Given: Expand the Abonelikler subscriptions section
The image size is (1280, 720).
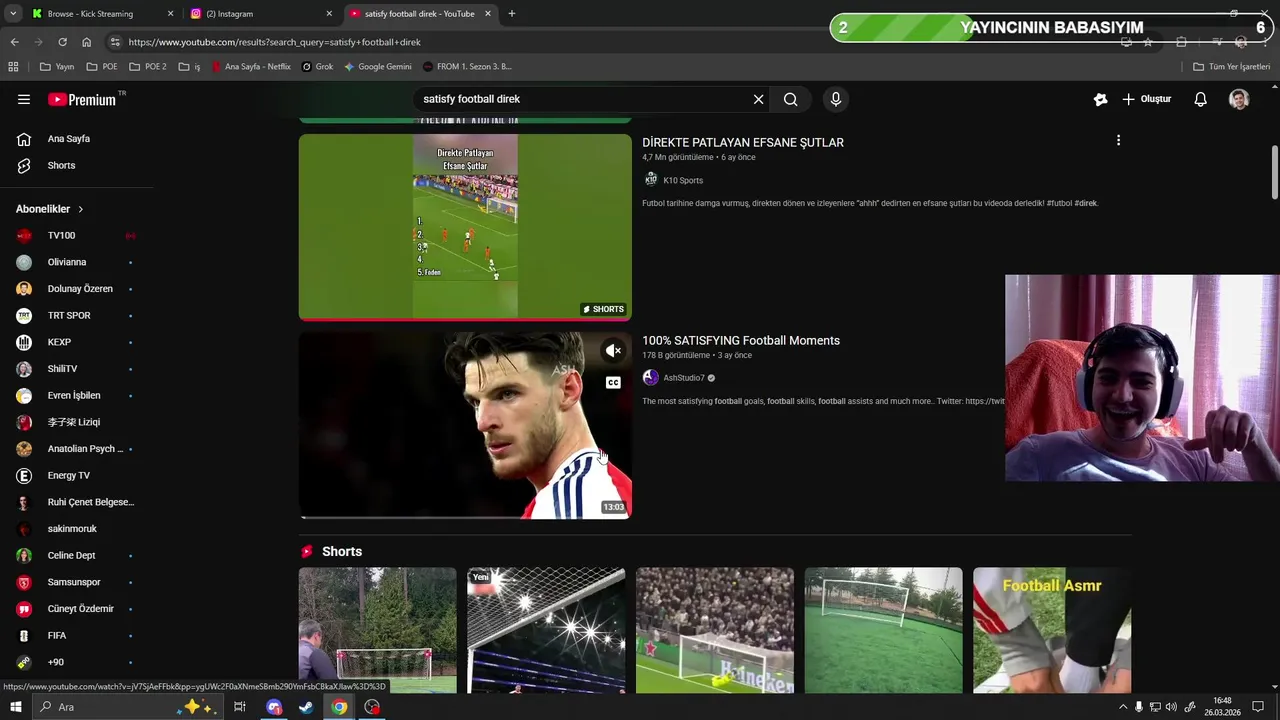Looking at the screenshot, I should click(x=50, y=209).
